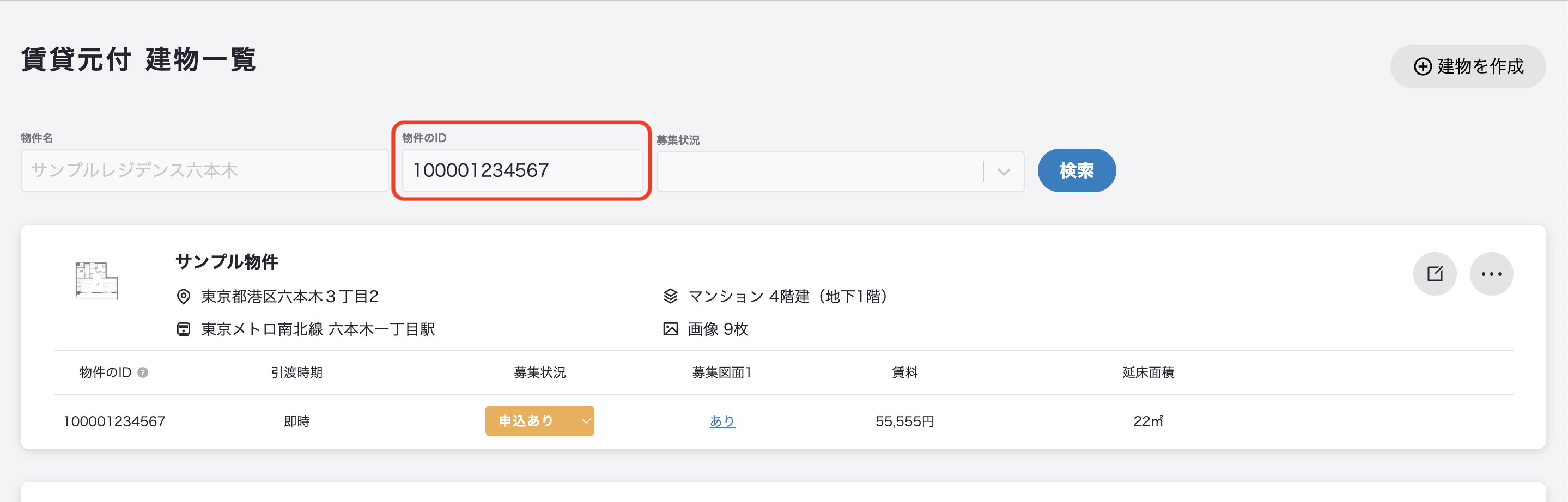Click the edit icon for サンプル物件
Screen dimensions: 1568x502
1434,274
